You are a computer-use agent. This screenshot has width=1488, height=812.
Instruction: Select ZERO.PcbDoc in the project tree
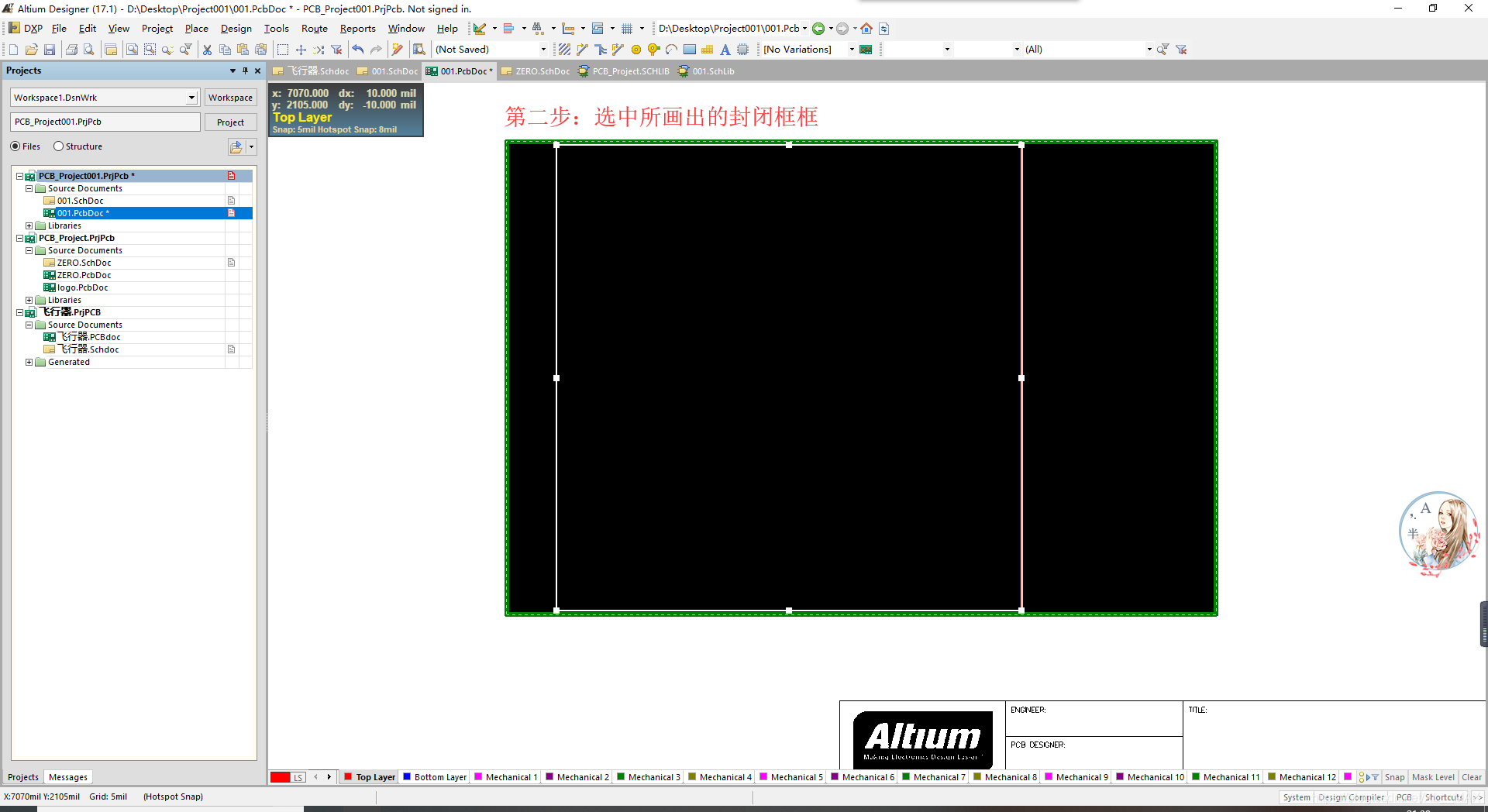(84, 276)
